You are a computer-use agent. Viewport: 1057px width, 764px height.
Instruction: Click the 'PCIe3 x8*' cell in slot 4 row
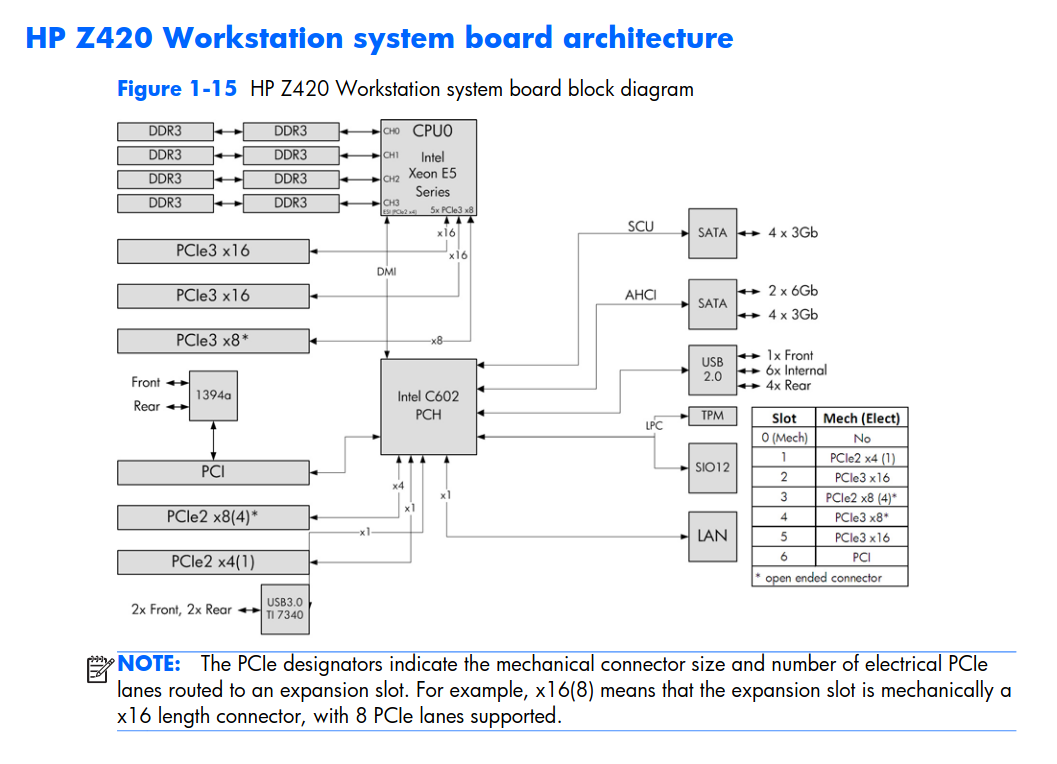pos(862,517)
